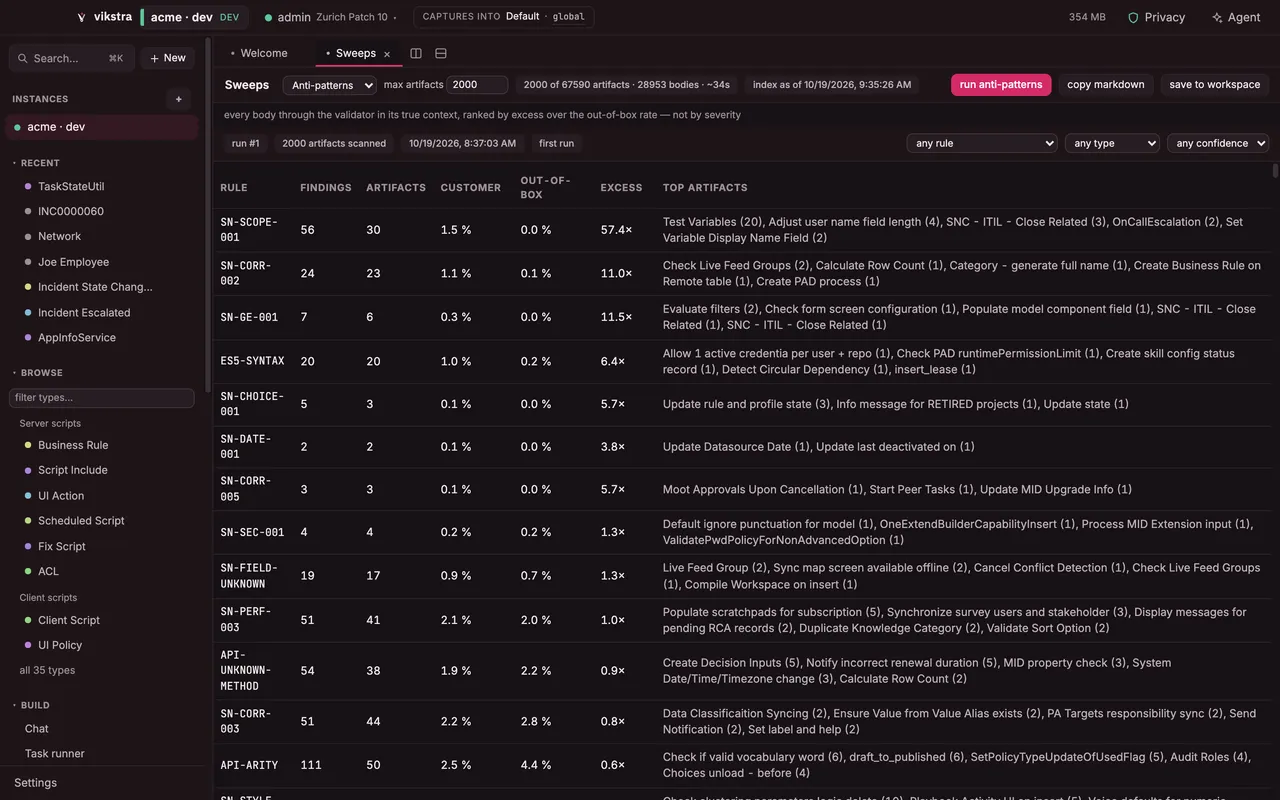This screenshot has height=800, width=1280.
Task: Click the filter types input
Action: 102,398
